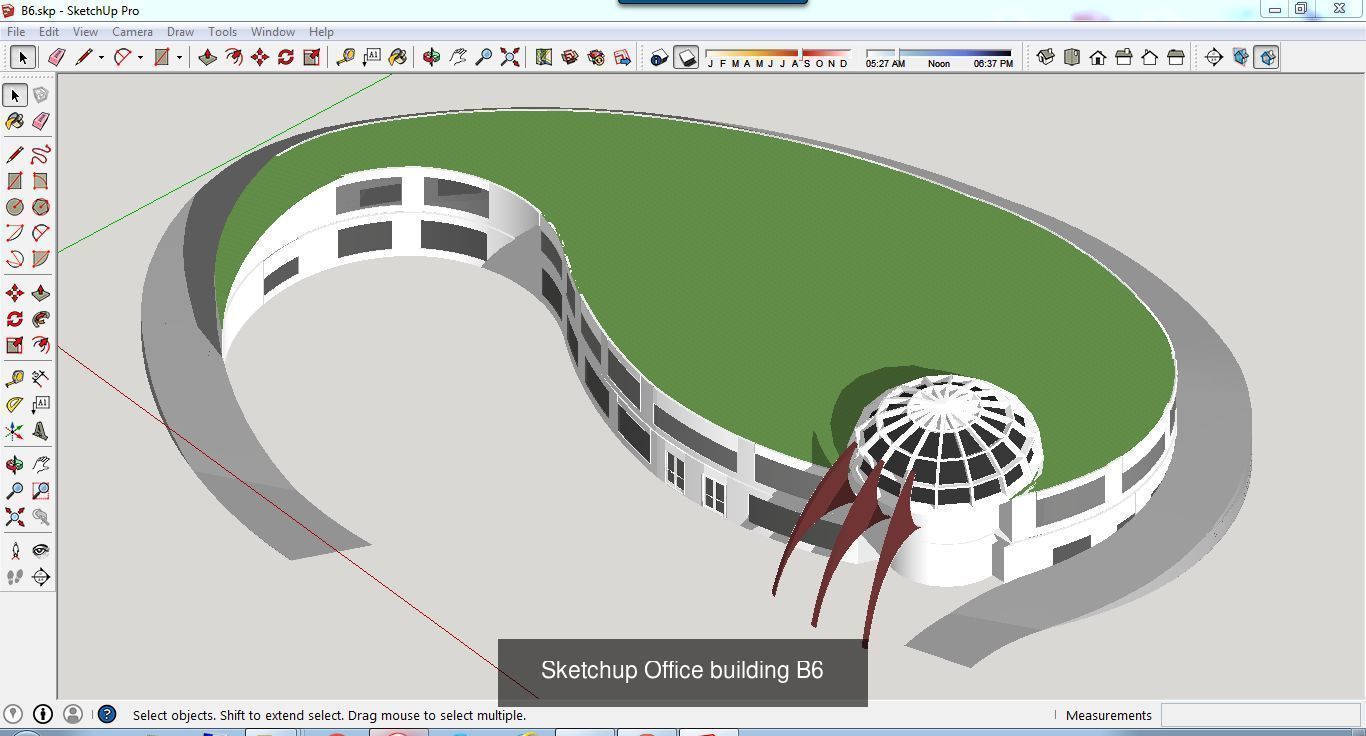Open the View menu
The height and width of the screenshot is (736, 1366).
[85, 32]
